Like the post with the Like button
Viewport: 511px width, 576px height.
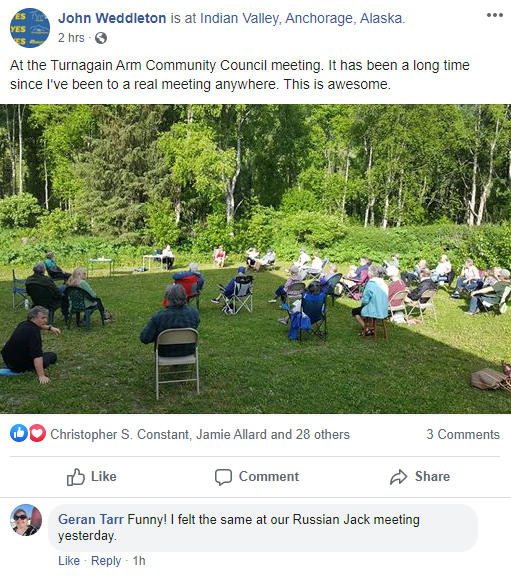click(x=91, y=476)
